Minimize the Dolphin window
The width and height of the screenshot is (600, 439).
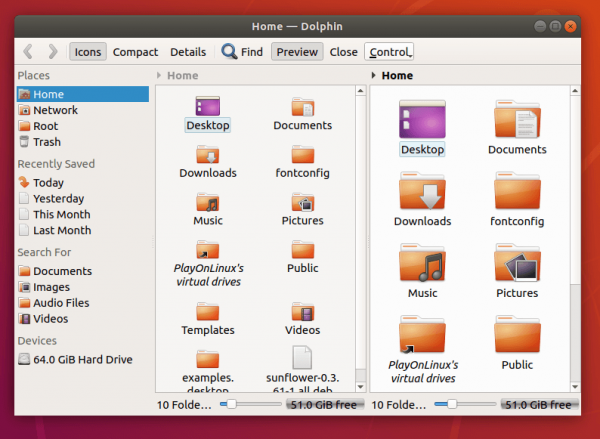540,26
